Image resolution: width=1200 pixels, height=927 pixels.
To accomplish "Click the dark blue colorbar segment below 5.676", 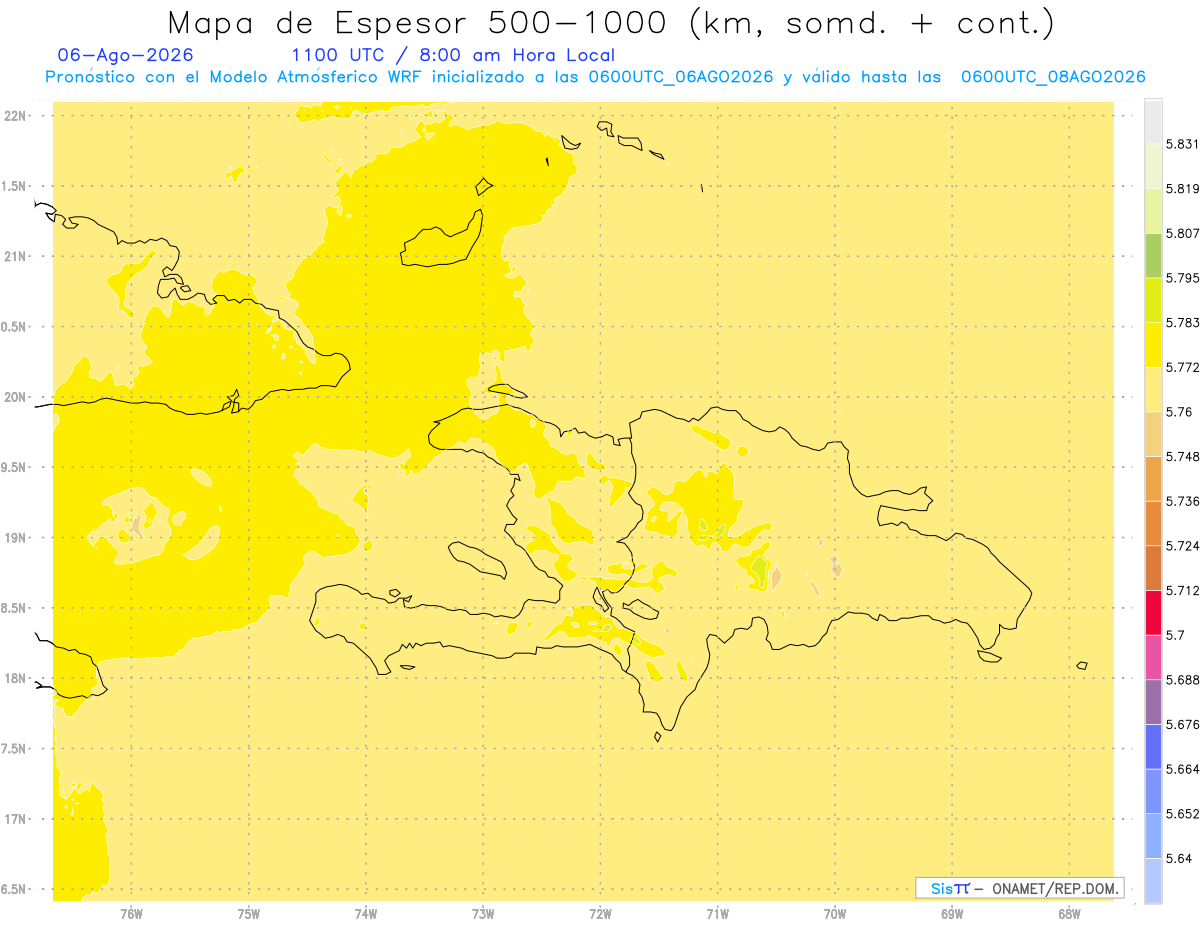I will point(1153,747).
